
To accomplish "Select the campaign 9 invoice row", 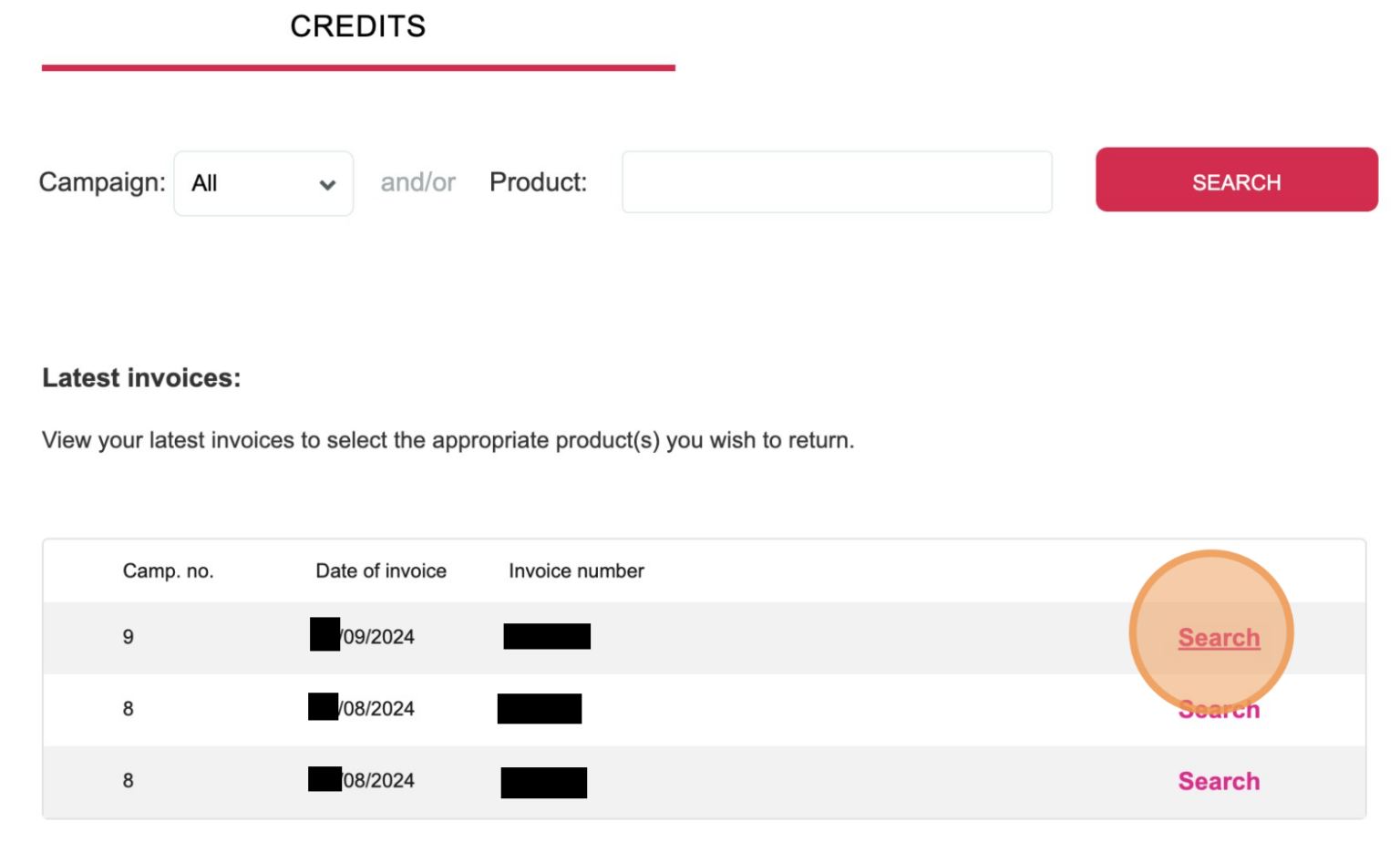I will [x=638, y=637].
